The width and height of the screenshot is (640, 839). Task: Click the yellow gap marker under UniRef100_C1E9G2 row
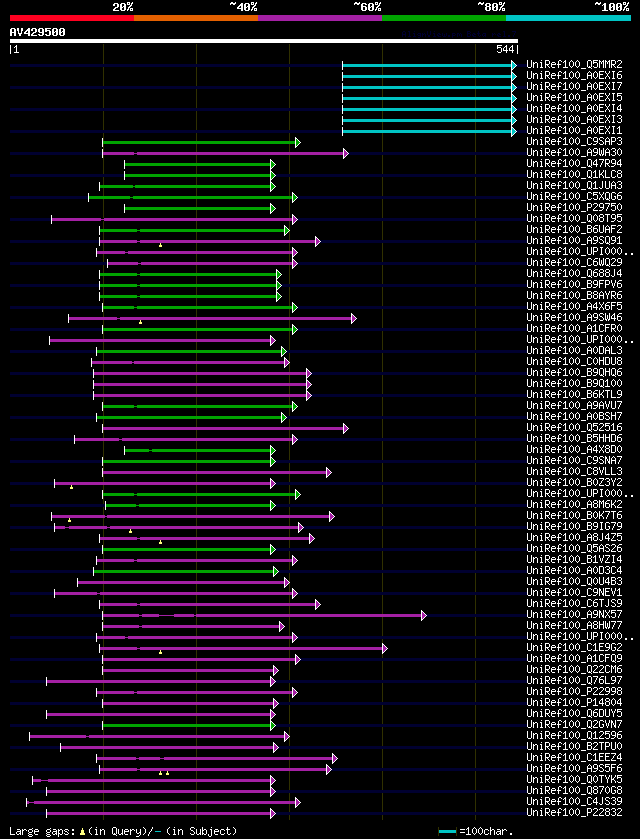[160, 652]
